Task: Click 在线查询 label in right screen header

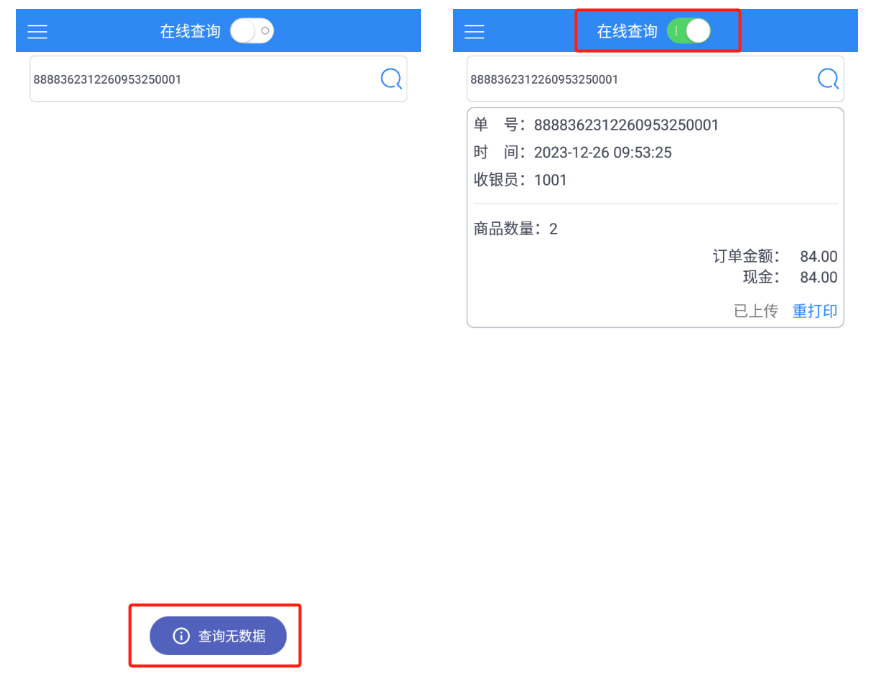Action: pos(627,31)
